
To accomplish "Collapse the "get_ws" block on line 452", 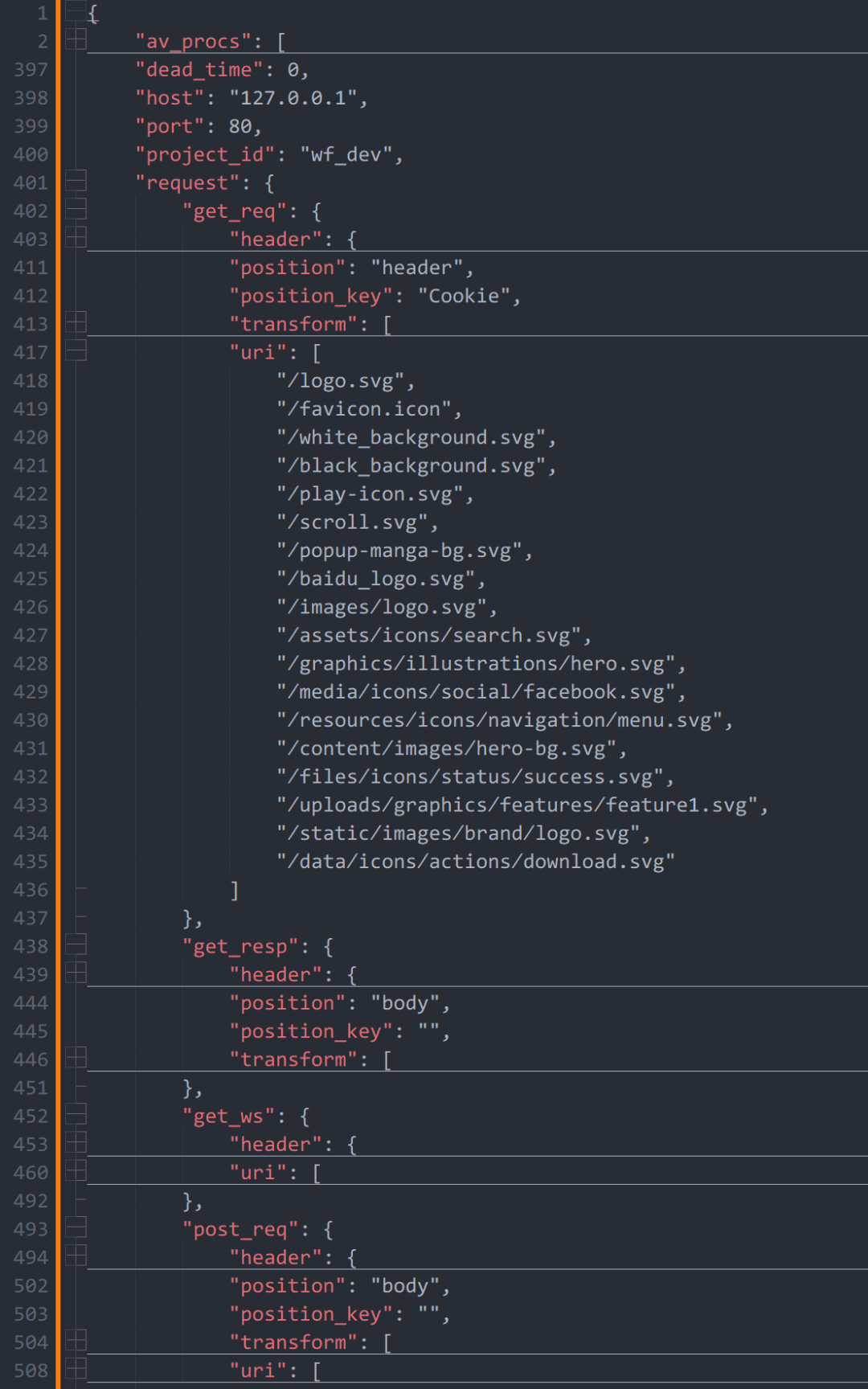I will (x=76, y=1115).
